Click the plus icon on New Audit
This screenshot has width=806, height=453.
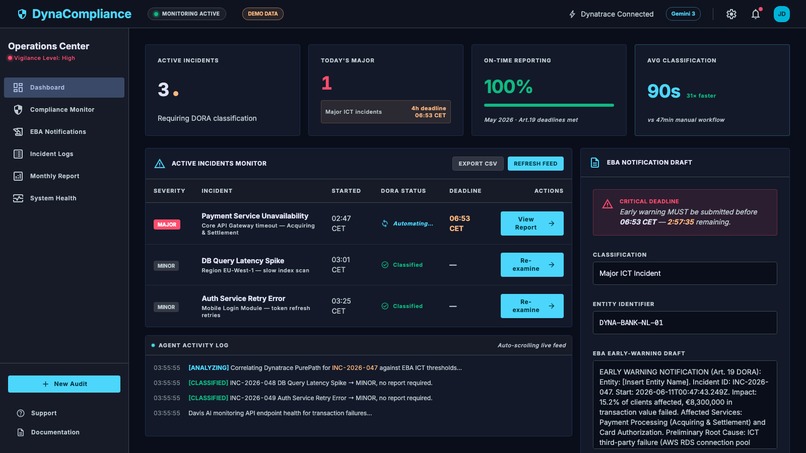[45, 384]
